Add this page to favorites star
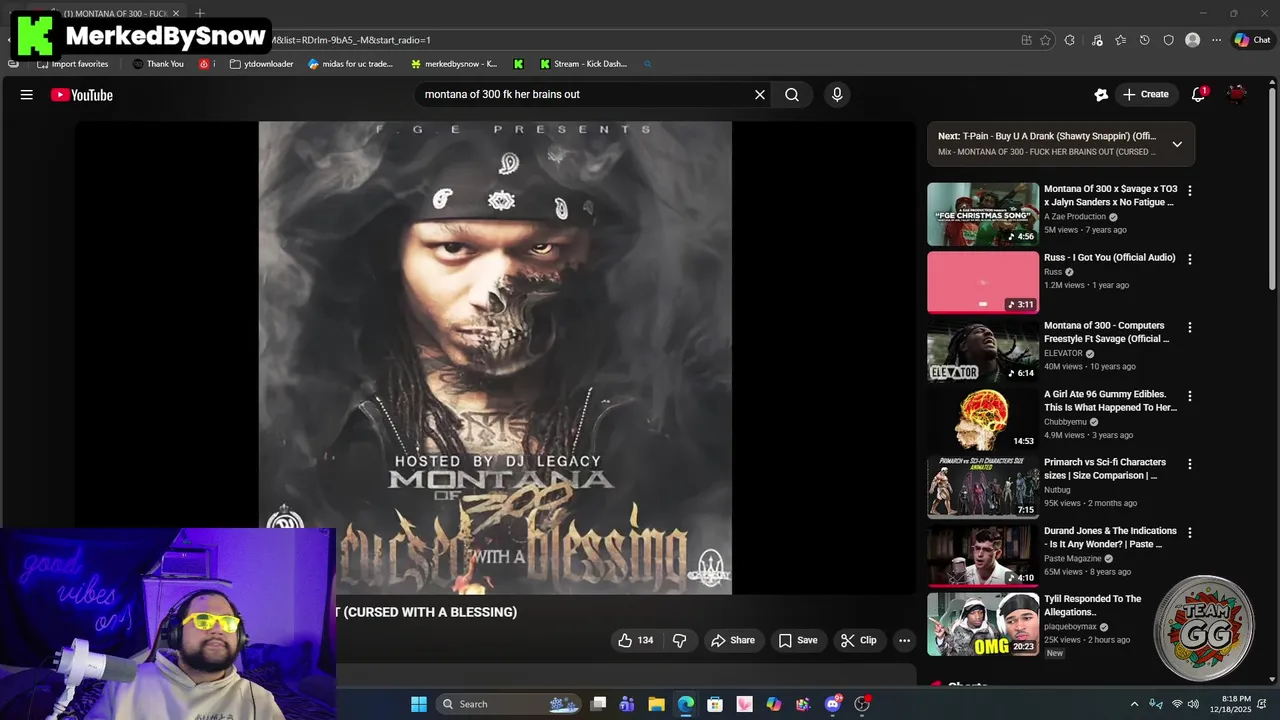Screen dimensions: 1280x720 tap(1045, 40)
